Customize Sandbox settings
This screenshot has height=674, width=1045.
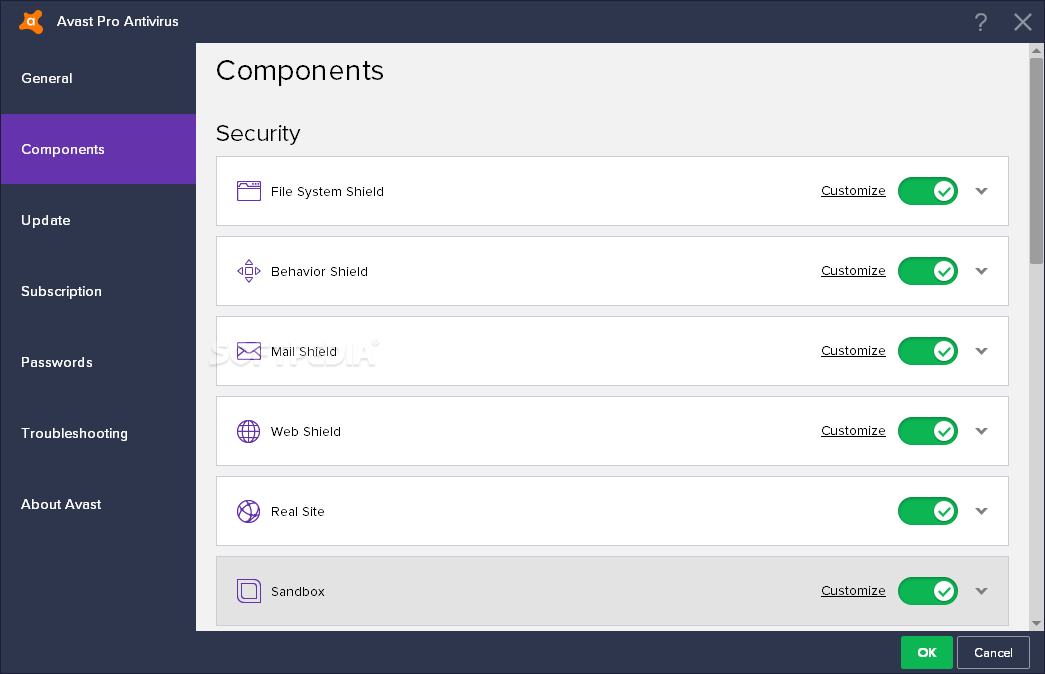853,591
